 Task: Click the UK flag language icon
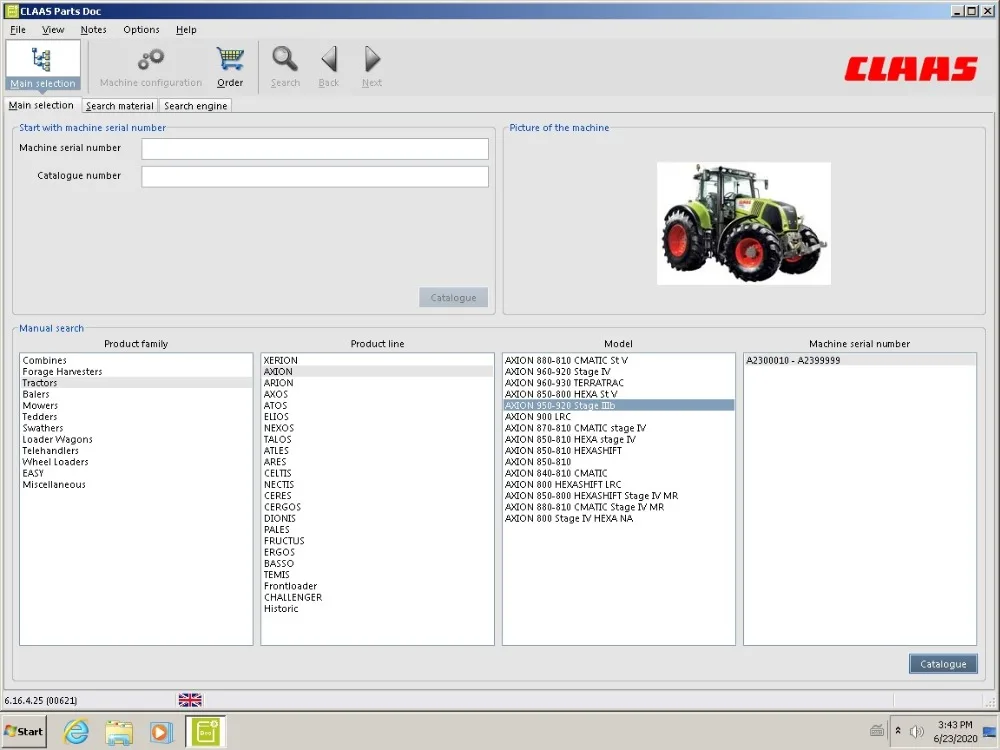[190, 700]
